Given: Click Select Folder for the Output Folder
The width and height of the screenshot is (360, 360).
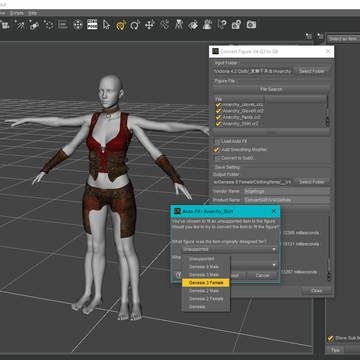Looking at the screenshot, I should [312, 182].
